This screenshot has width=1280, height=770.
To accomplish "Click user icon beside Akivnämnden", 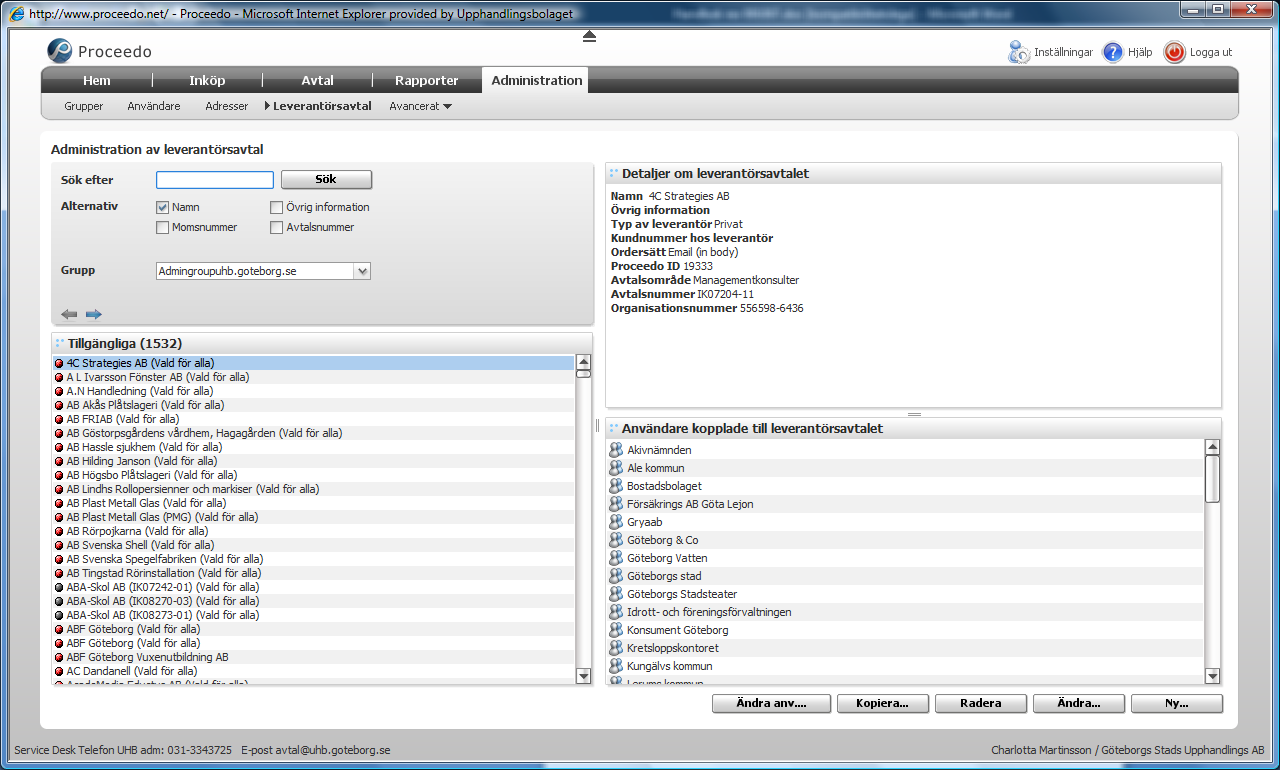I will (x=616, y=450).
